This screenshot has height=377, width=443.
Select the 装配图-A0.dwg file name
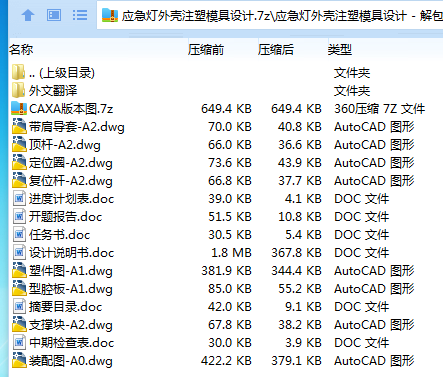point(71,361)
